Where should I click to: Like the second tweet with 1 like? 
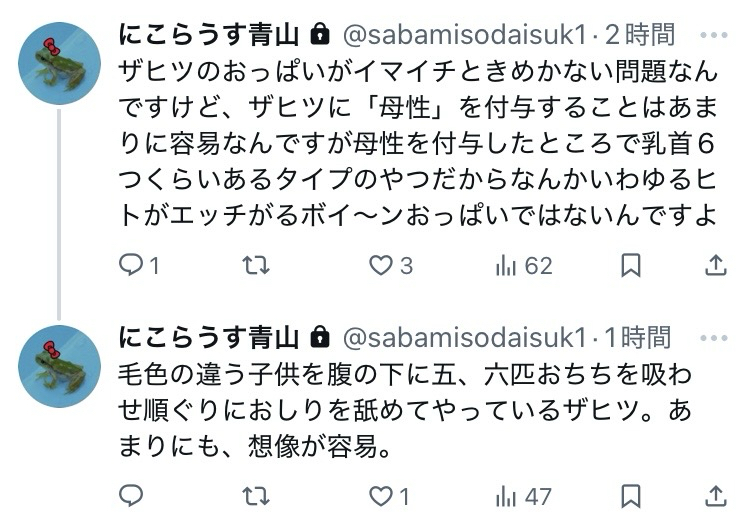(381, 495)
